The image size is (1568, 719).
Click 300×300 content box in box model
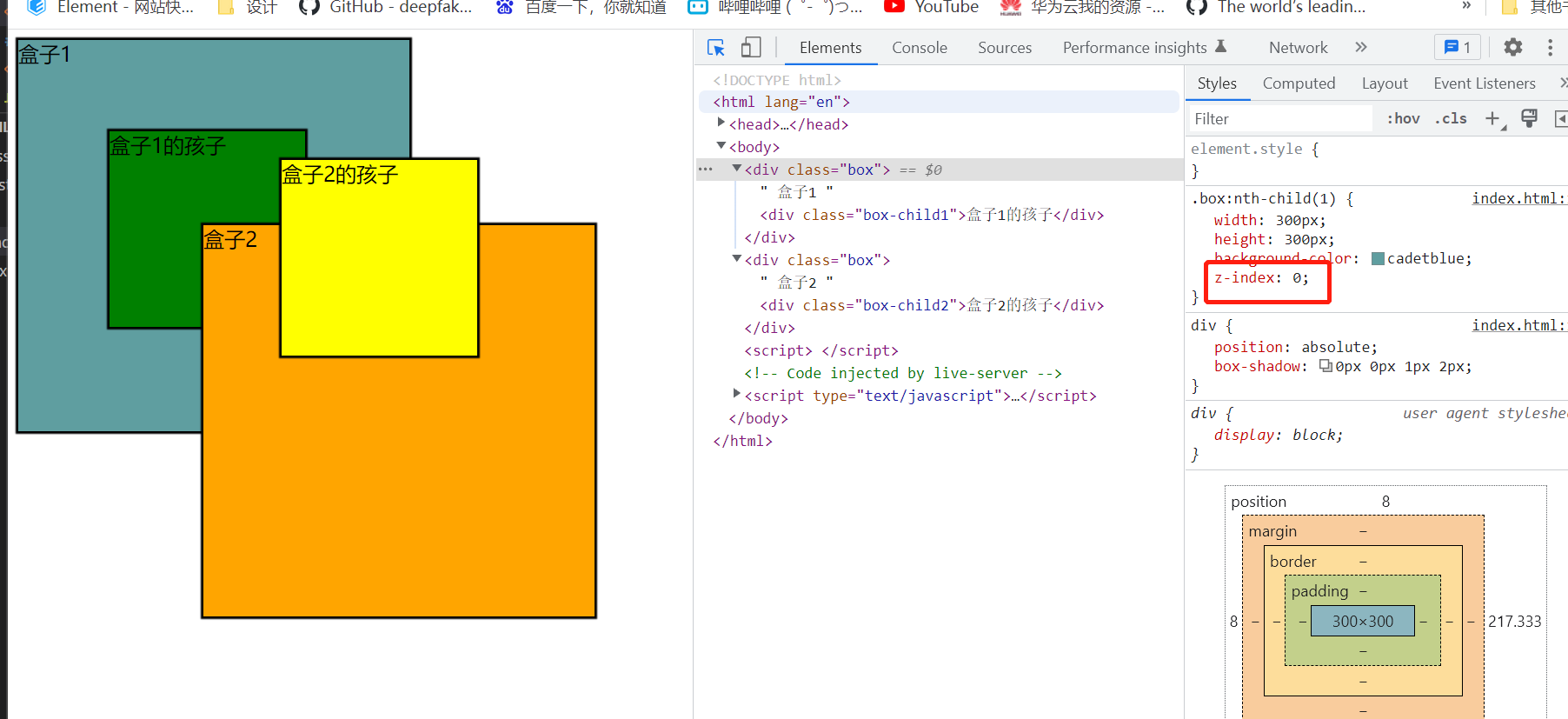tap(1363, 621)
